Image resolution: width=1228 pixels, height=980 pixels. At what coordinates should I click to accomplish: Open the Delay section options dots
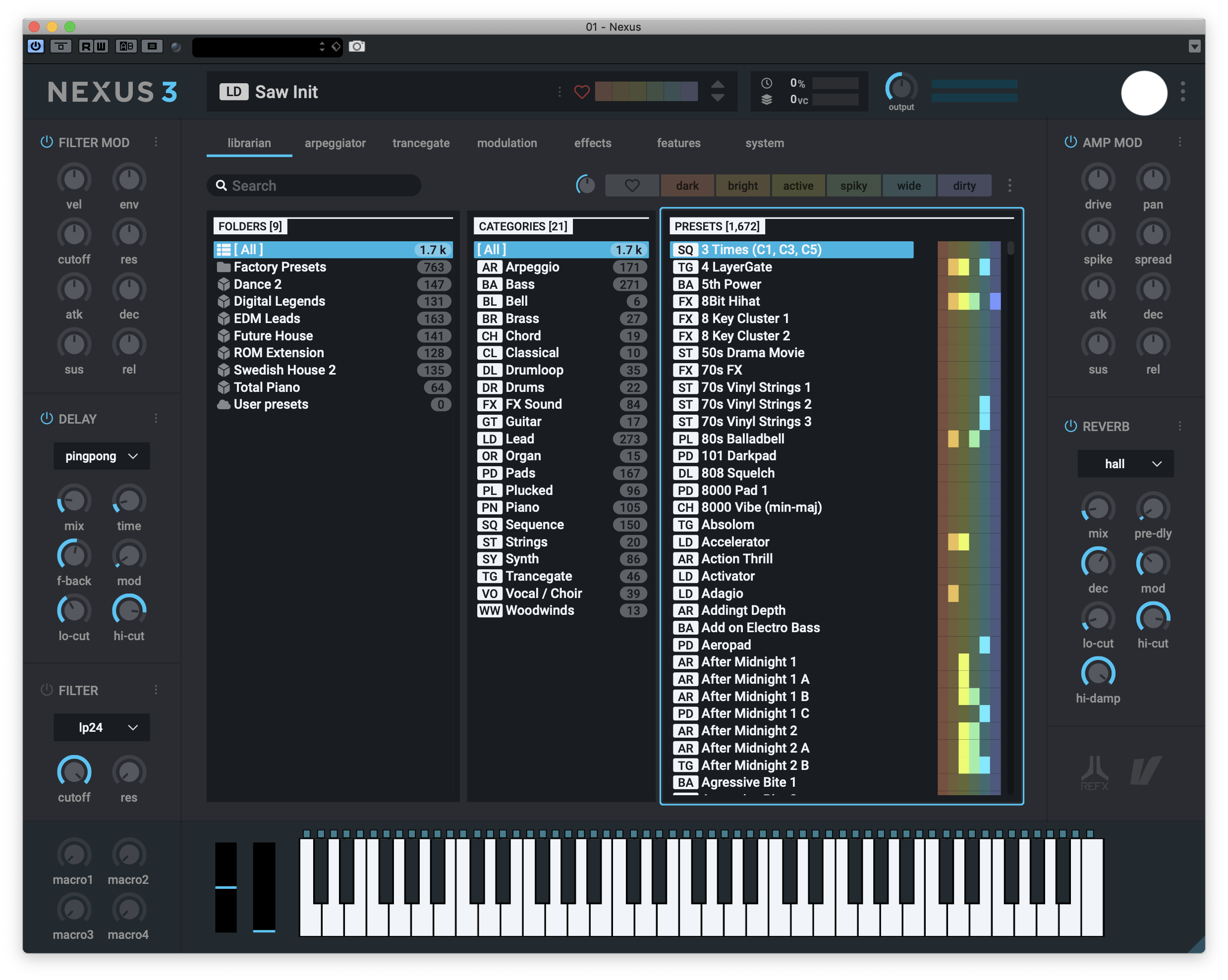pos(156,419)
